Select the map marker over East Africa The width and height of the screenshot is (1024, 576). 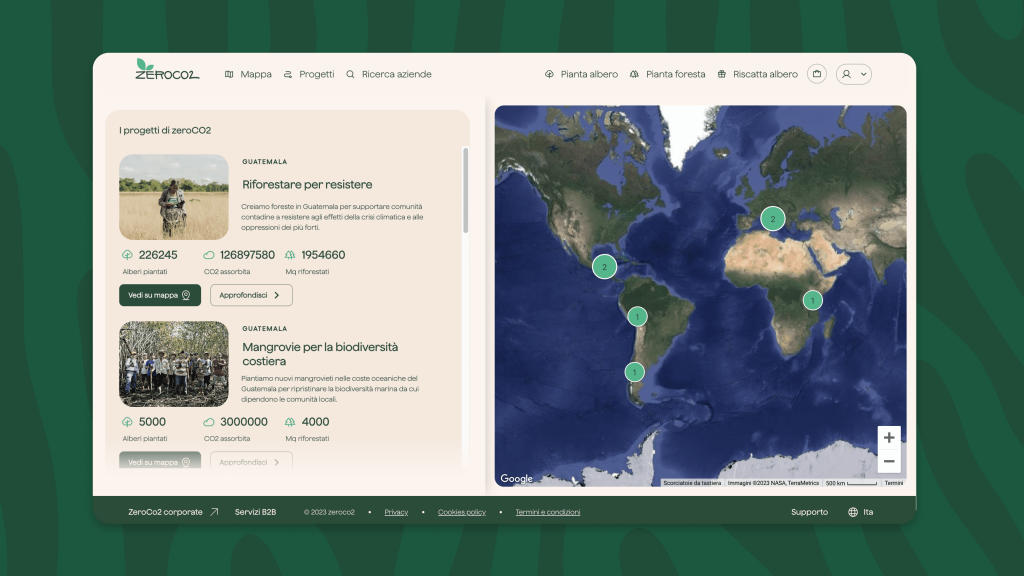point(813,300)
